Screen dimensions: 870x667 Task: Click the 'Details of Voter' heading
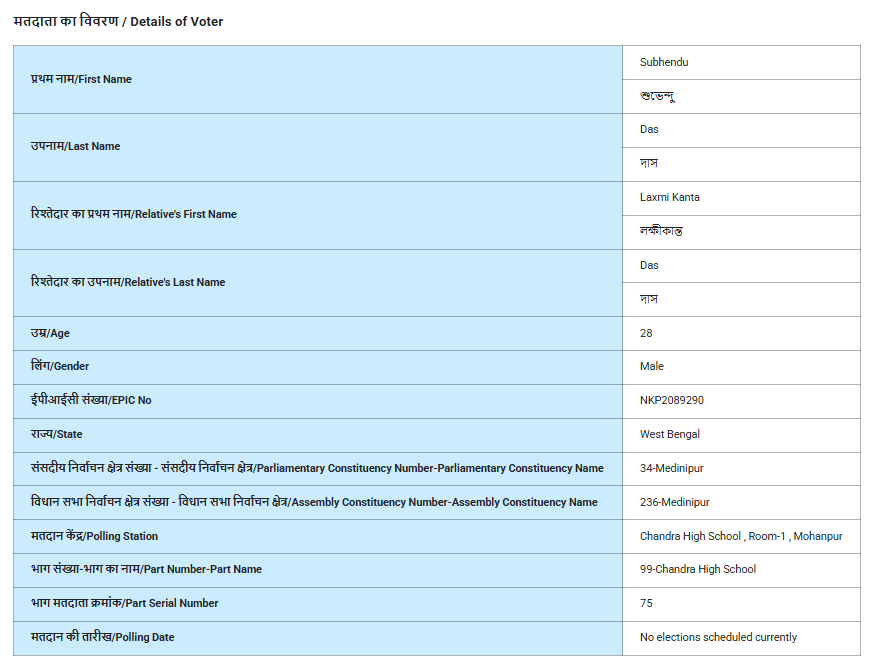118,21
